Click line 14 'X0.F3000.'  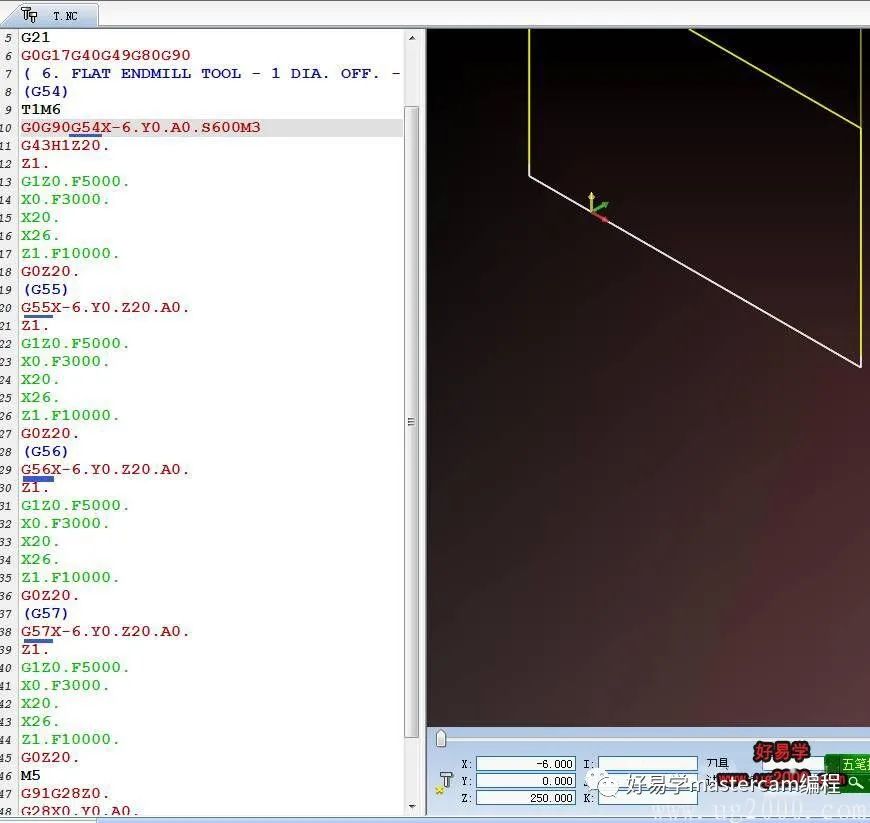(x=65, y=199)
